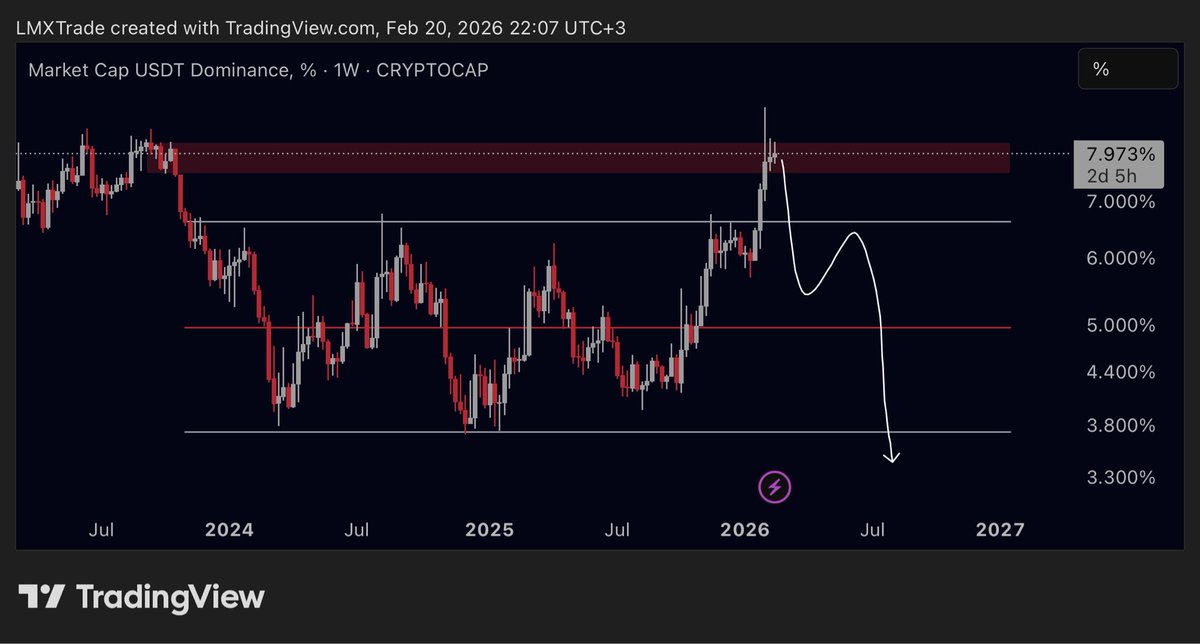Click the purple lightning bolt event icon
Viewport: 1200px width, 644px height.
(777, 487)
